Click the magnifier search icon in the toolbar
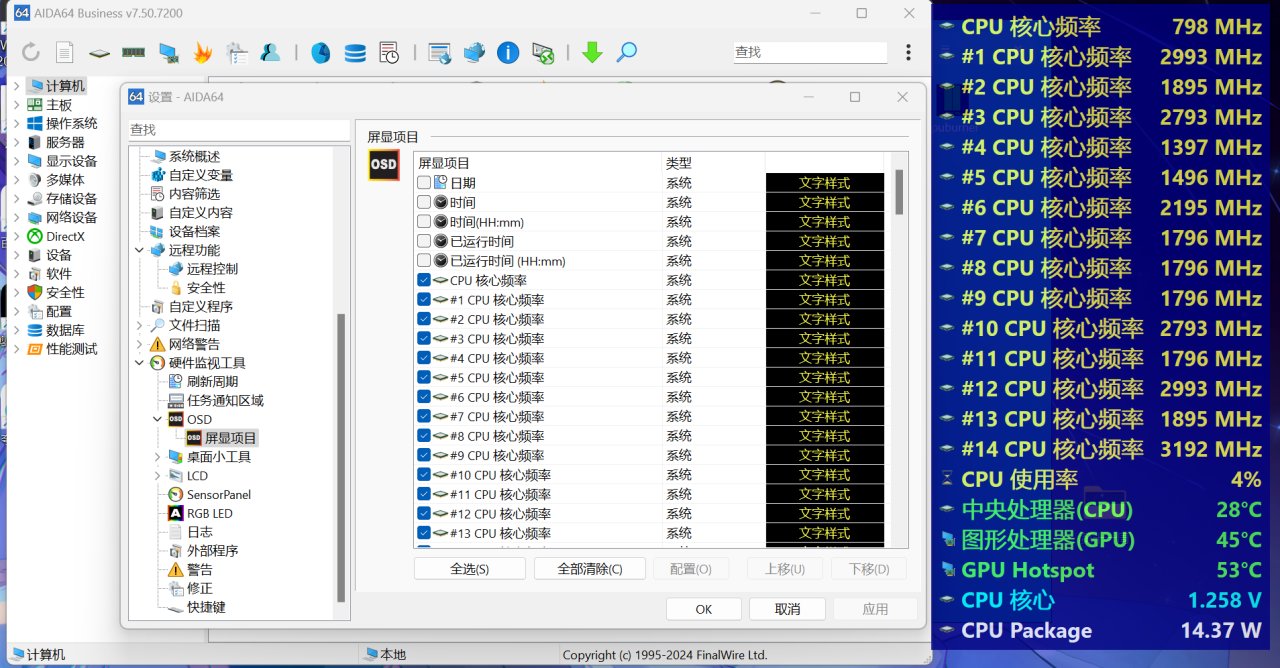 (x=626, y=52)
